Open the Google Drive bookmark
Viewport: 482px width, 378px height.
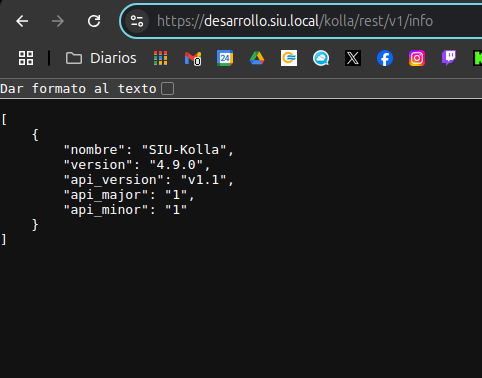click(257, 58)
